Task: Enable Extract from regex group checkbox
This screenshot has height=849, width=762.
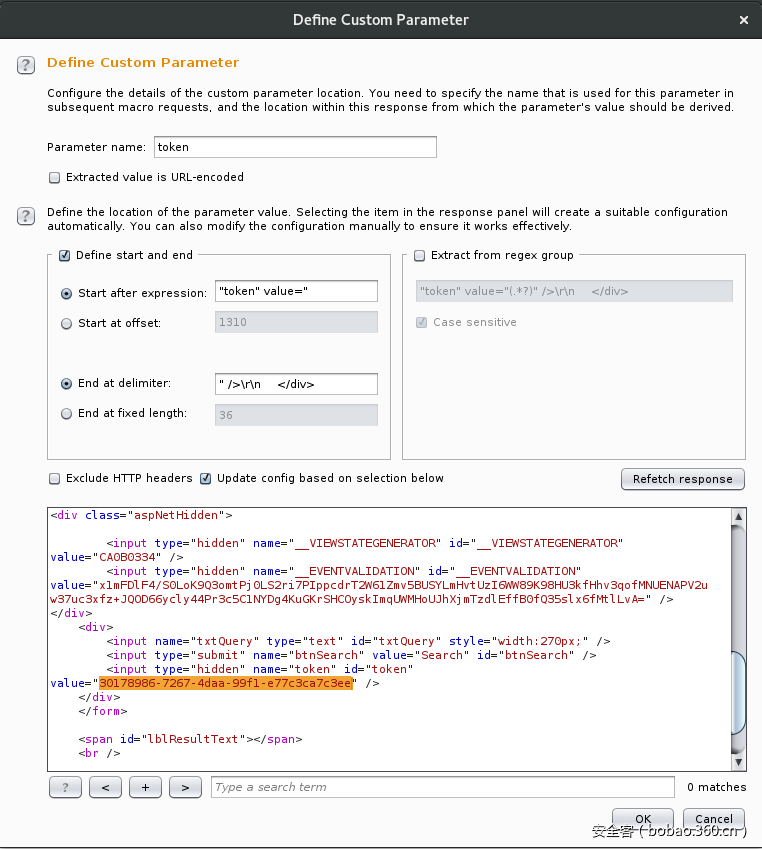Action: pos(420,256)
